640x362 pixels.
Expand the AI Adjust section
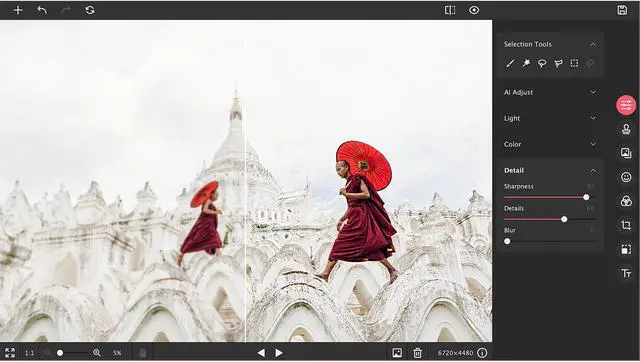point(550,92)
